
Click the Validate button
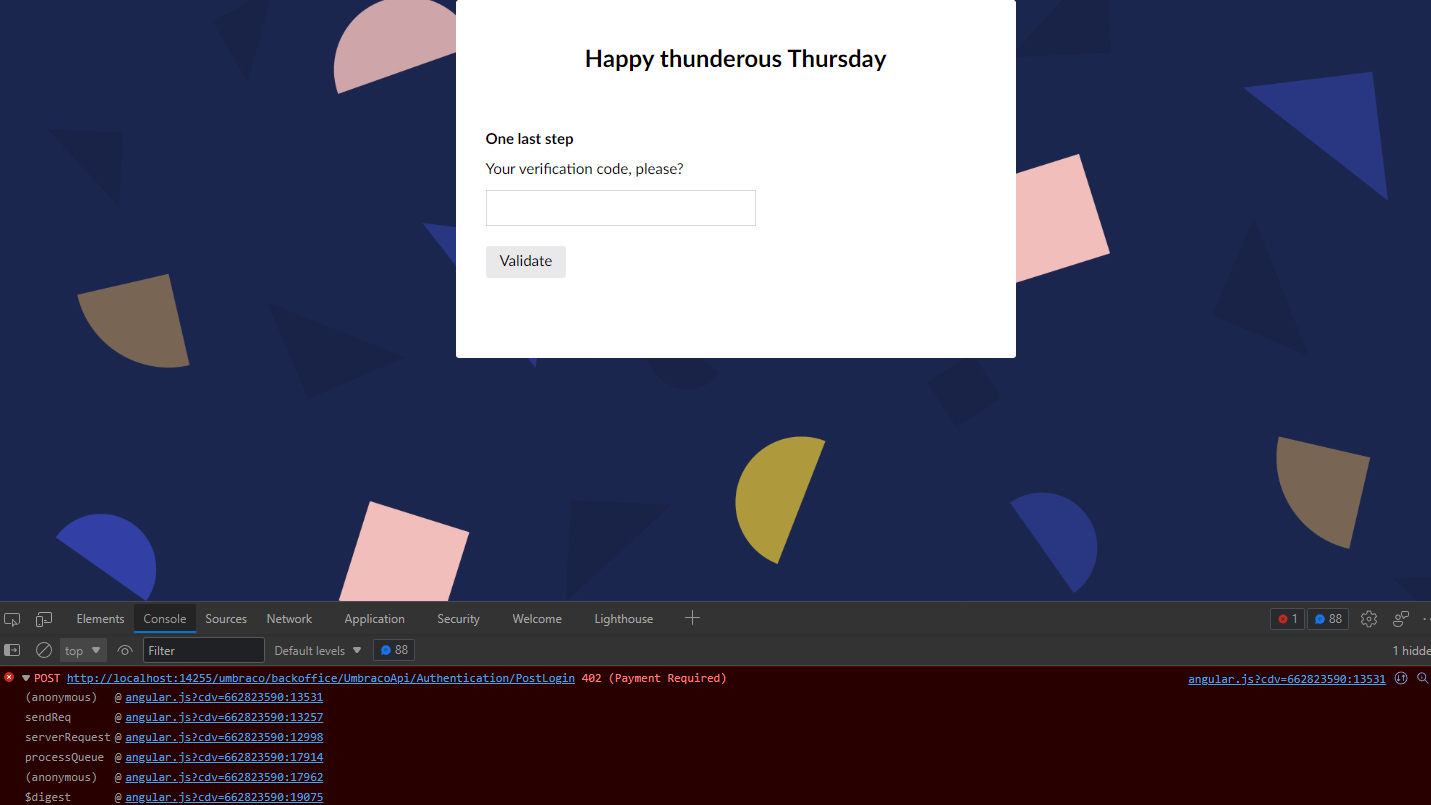(x=525, y=261)
